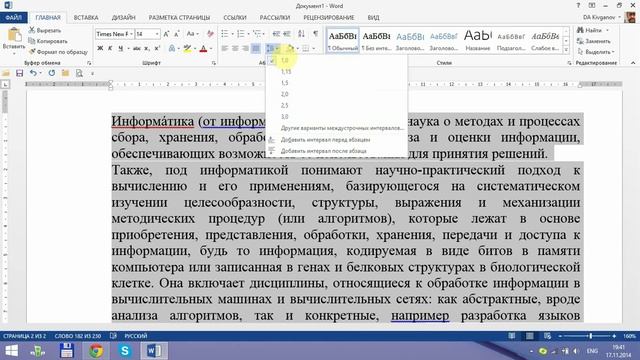Choose Добавить интервал перед абзацем
The height and width of the screenshot is (360, 640).
[x=337, y=140]
